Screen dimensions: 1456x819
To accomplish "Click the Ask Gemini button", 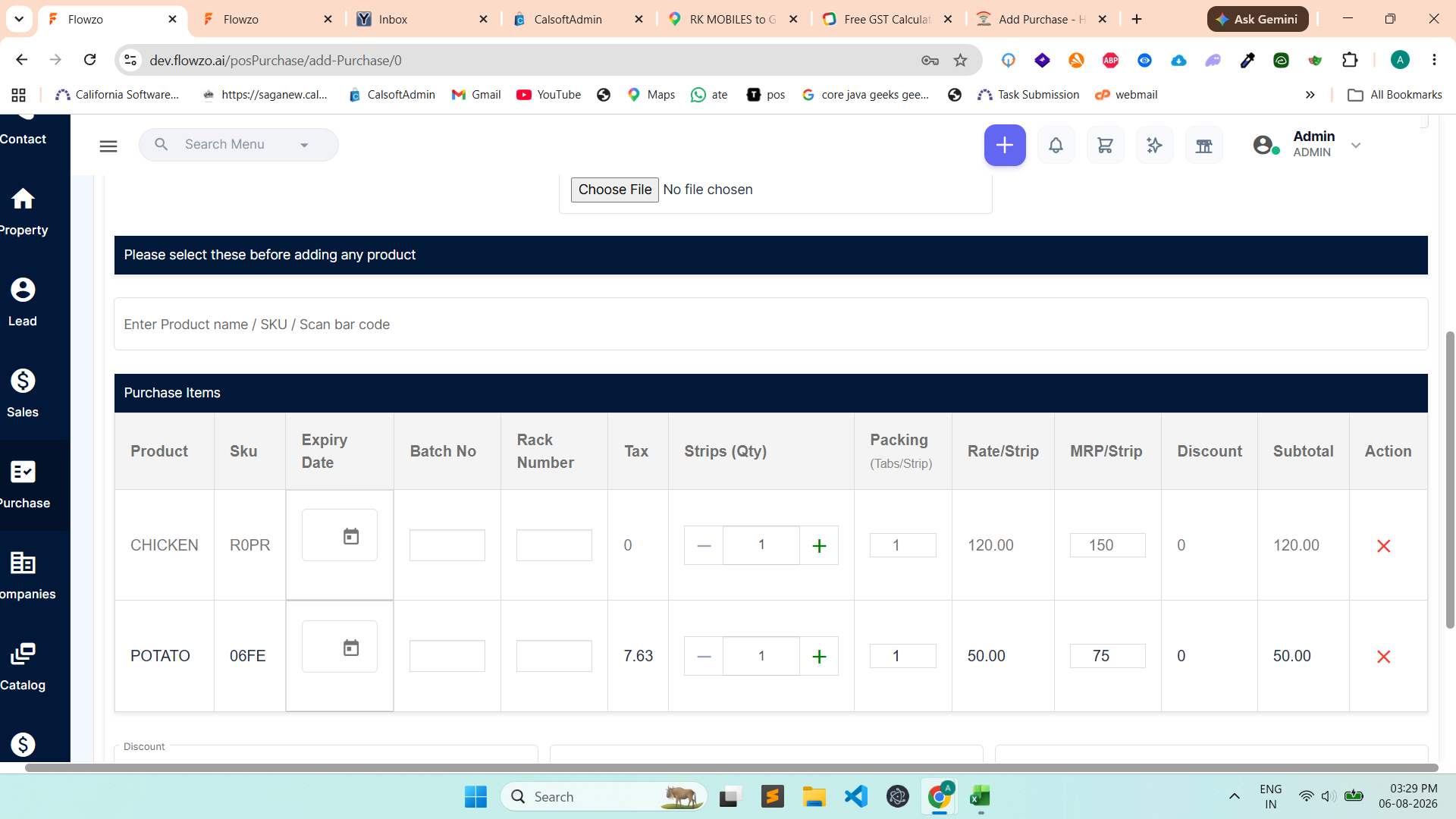I will tap(1257, 19).
